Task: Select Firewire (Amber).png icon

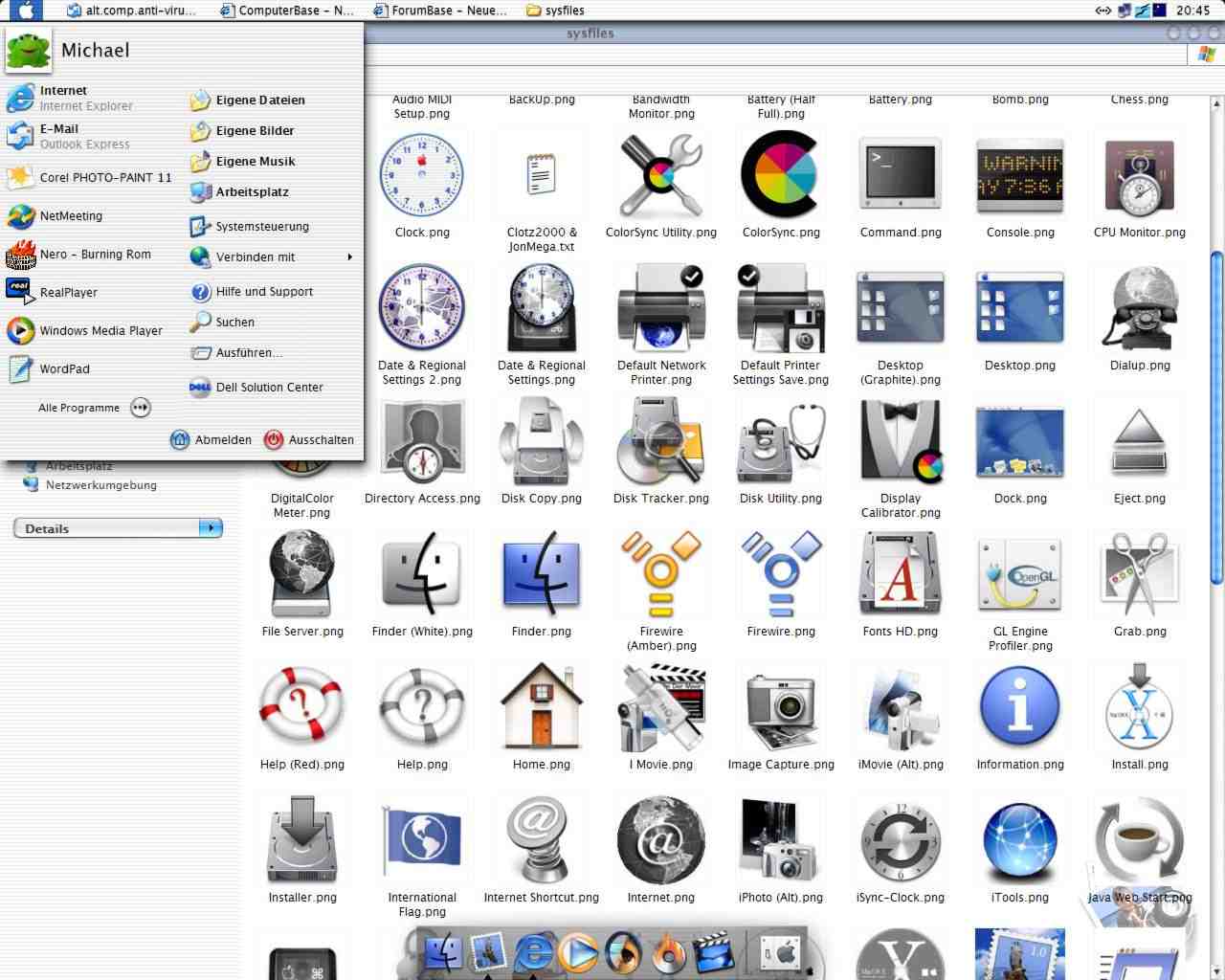Action: click(x=661, y=574)
